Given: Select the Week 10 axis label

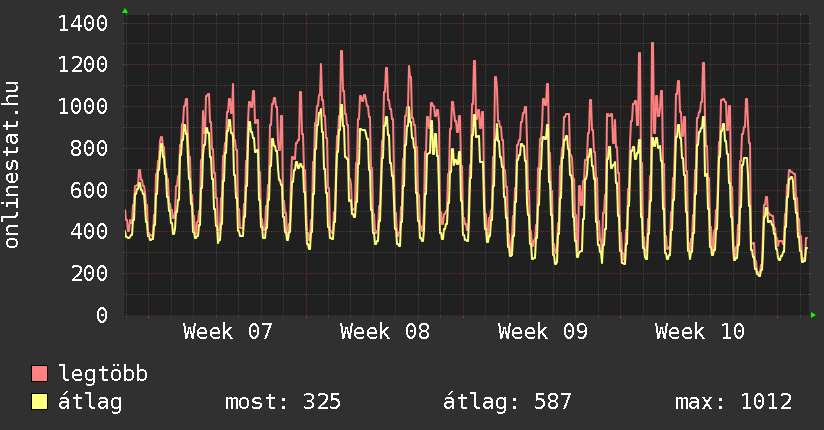Looking at the screenshot, I should click(x=699, y=332).
